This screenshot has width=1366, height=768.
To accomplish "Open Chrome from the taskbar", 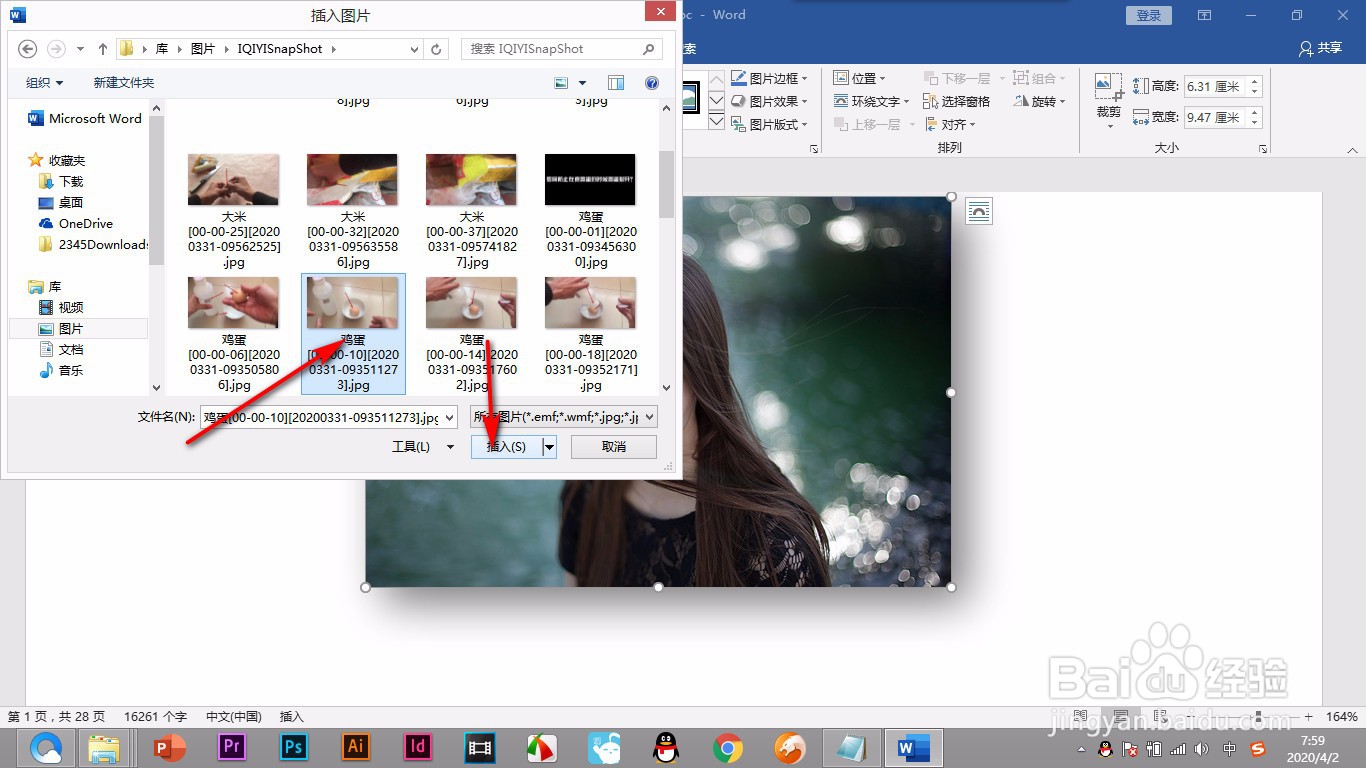I will coord(728,747).
